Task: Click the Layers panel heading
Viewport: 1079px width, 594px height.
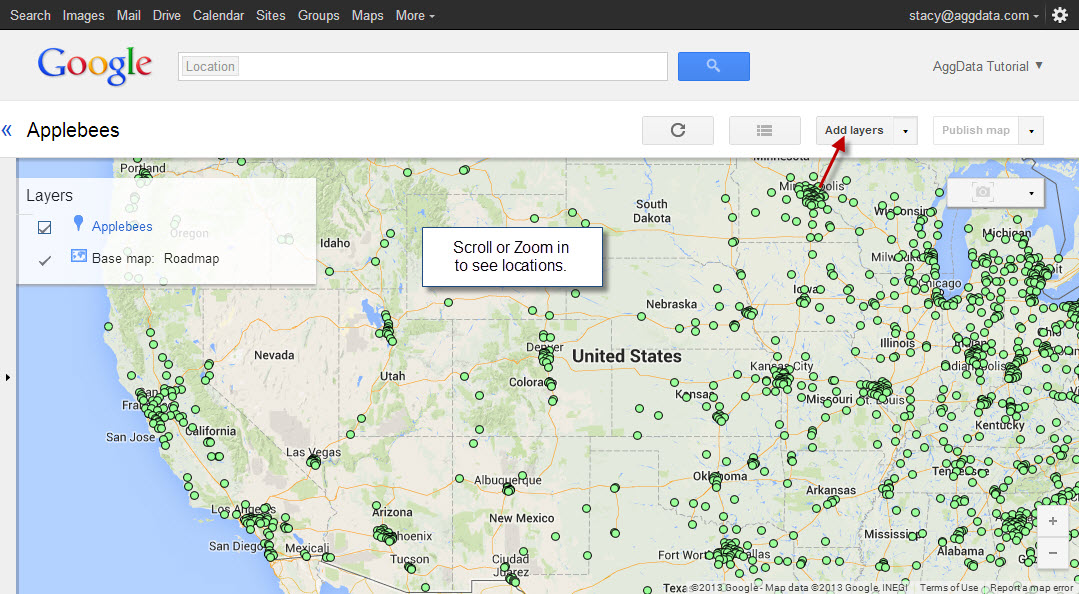Action: [x=50, y=195]
